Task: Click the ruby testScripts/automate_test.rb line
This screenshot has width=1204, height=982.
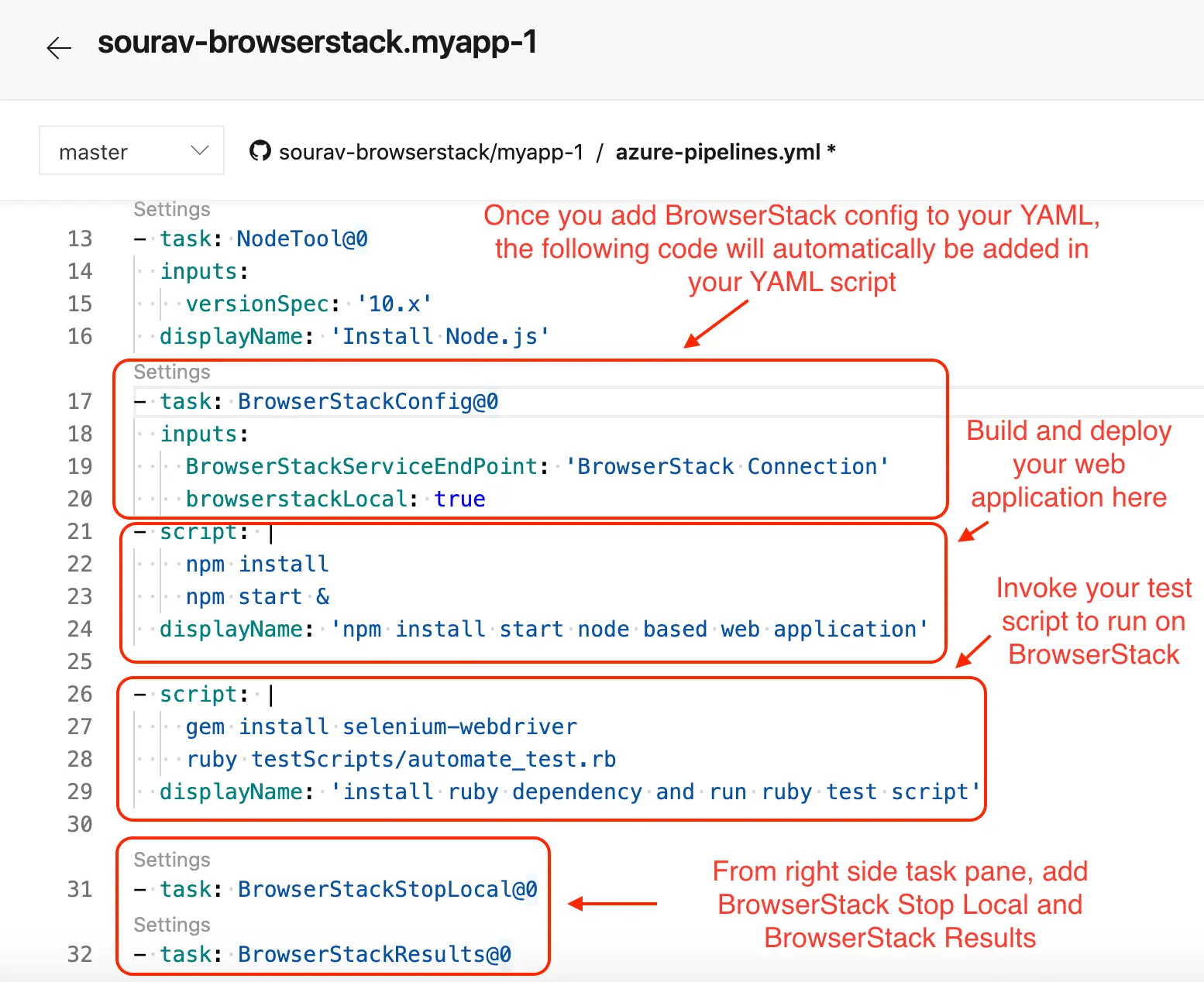Action: 401,759
